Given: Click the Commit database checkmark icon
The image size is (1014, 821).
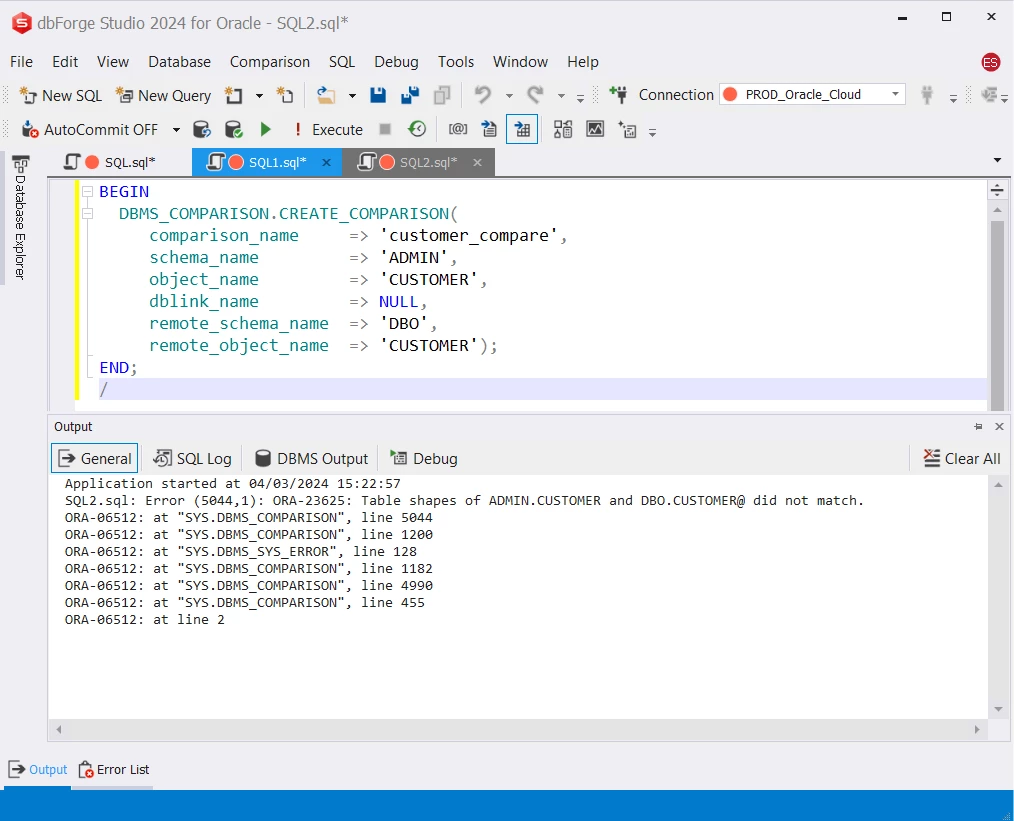Looking at the screenshot, I should point(233,130).
